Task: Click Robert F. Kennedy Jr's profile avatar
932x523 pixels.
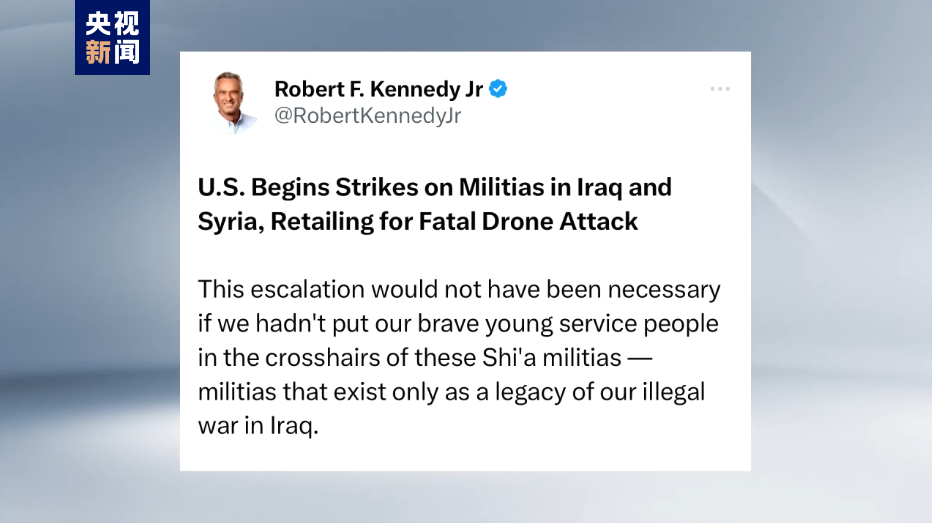Action: [x=232, y=101]
